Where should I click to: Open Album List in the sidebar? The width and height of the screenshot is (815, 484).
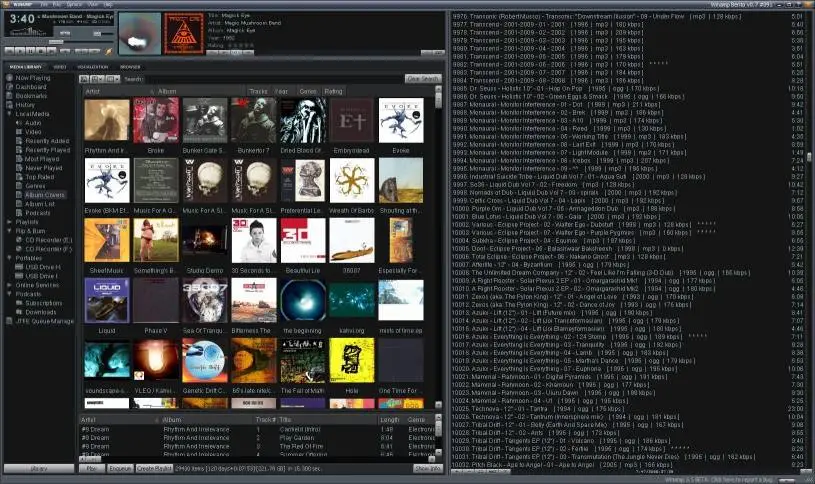coord(40,204)
